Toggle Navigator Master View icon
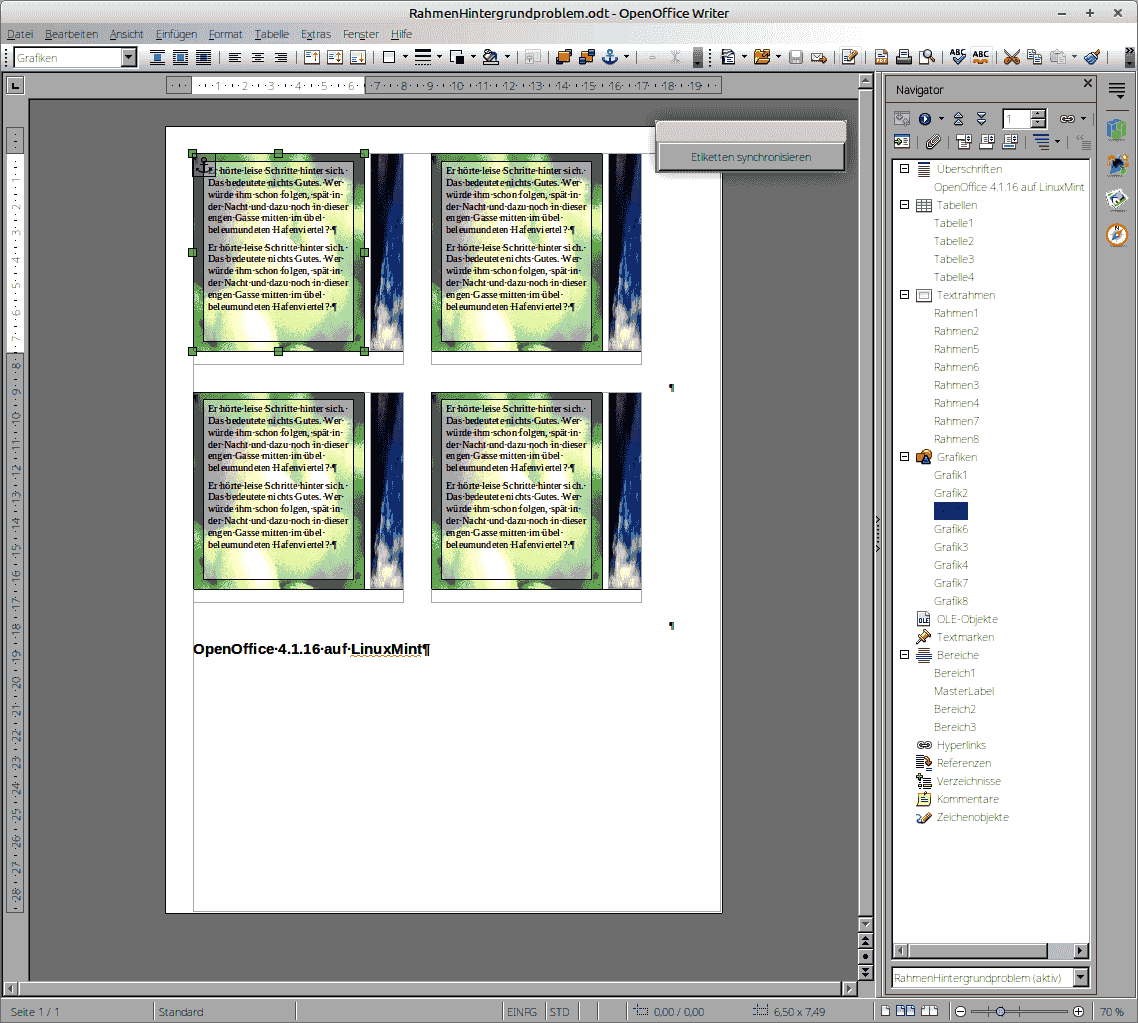The image size is (1138, 1023). (901, 118)
